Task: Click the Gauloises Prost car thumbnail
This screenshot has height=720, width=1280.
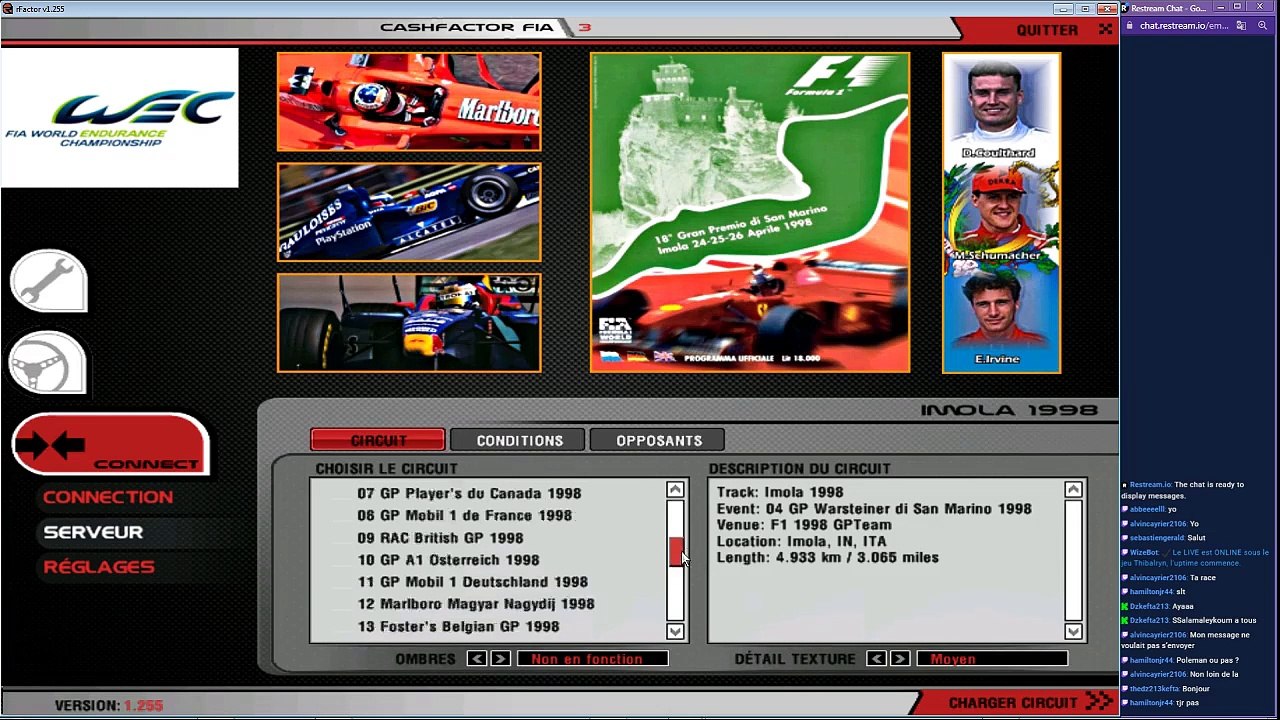Action: (x=409, y=212)
